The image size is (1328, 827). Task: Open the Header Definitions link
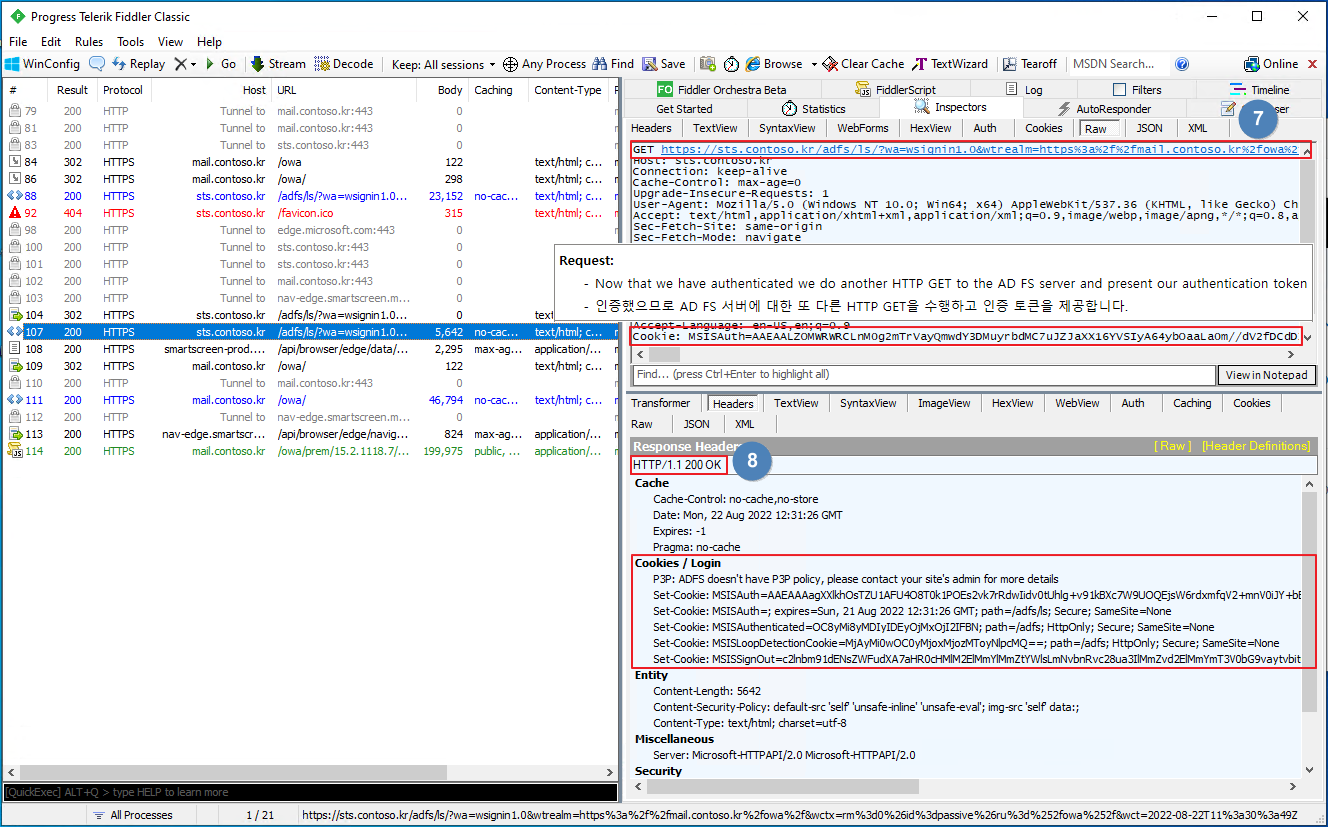(x=1256, y=446)
